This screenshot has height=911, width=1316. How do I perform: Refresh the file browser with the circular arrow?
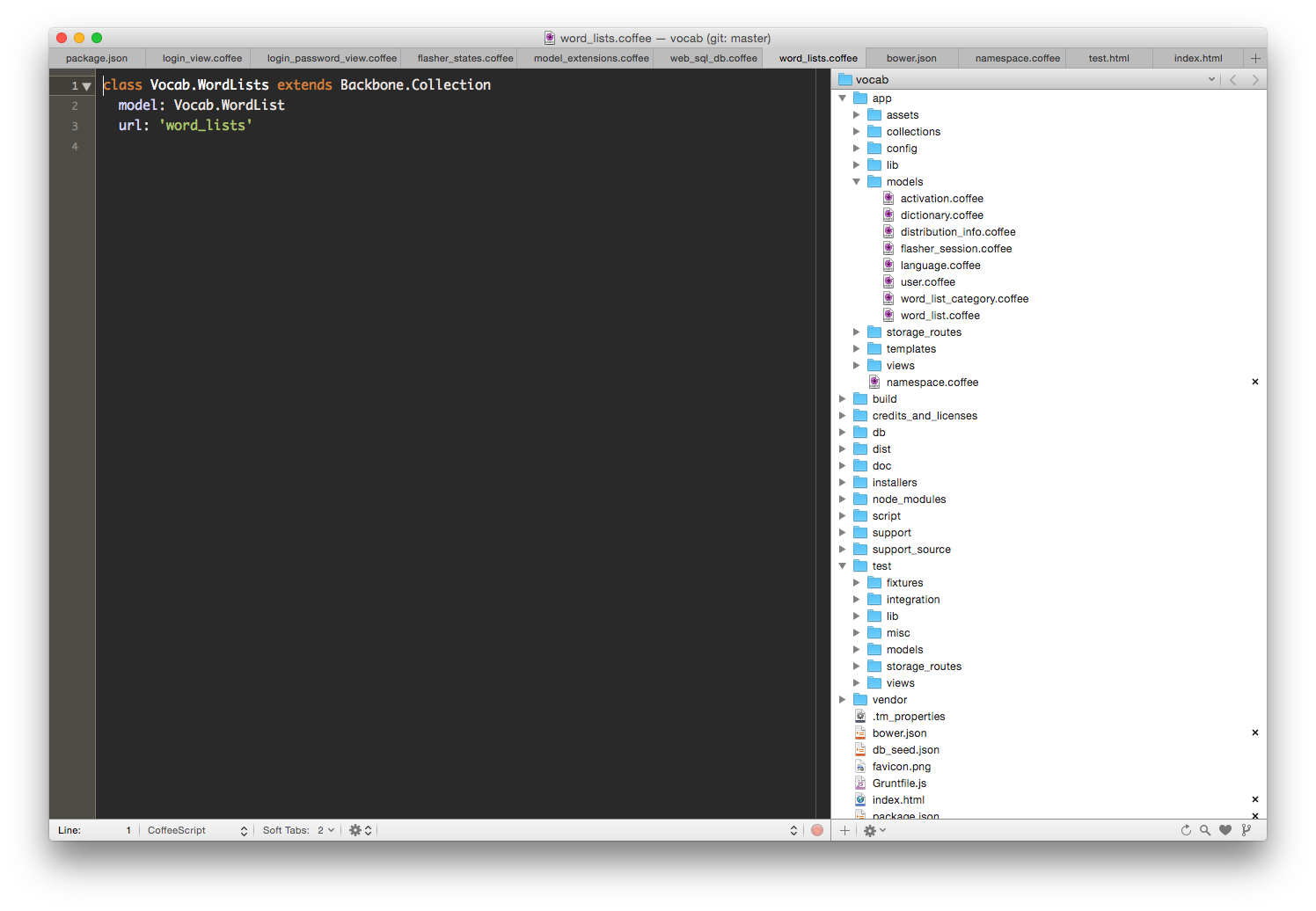(x=1186, y=829)
